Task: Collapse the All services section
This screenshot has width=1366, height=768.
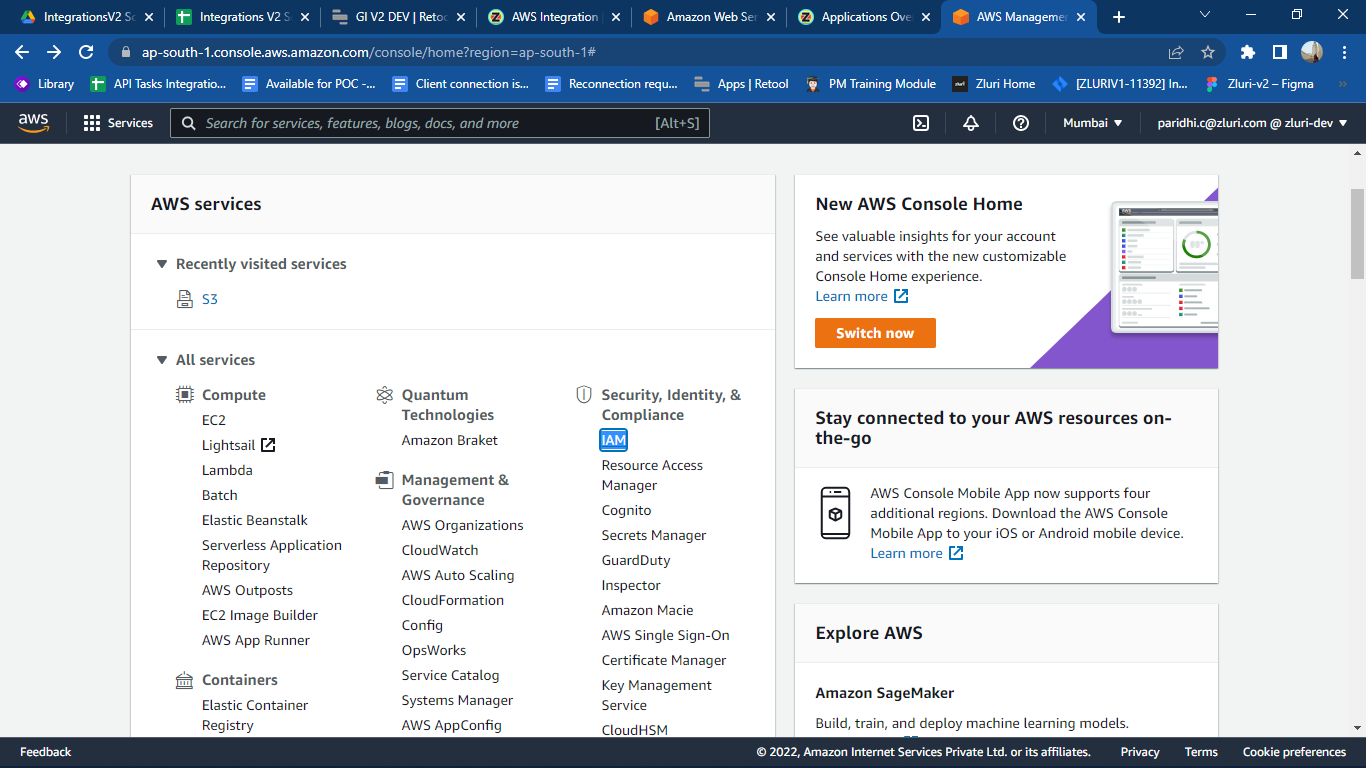Action: coord(161,360)
